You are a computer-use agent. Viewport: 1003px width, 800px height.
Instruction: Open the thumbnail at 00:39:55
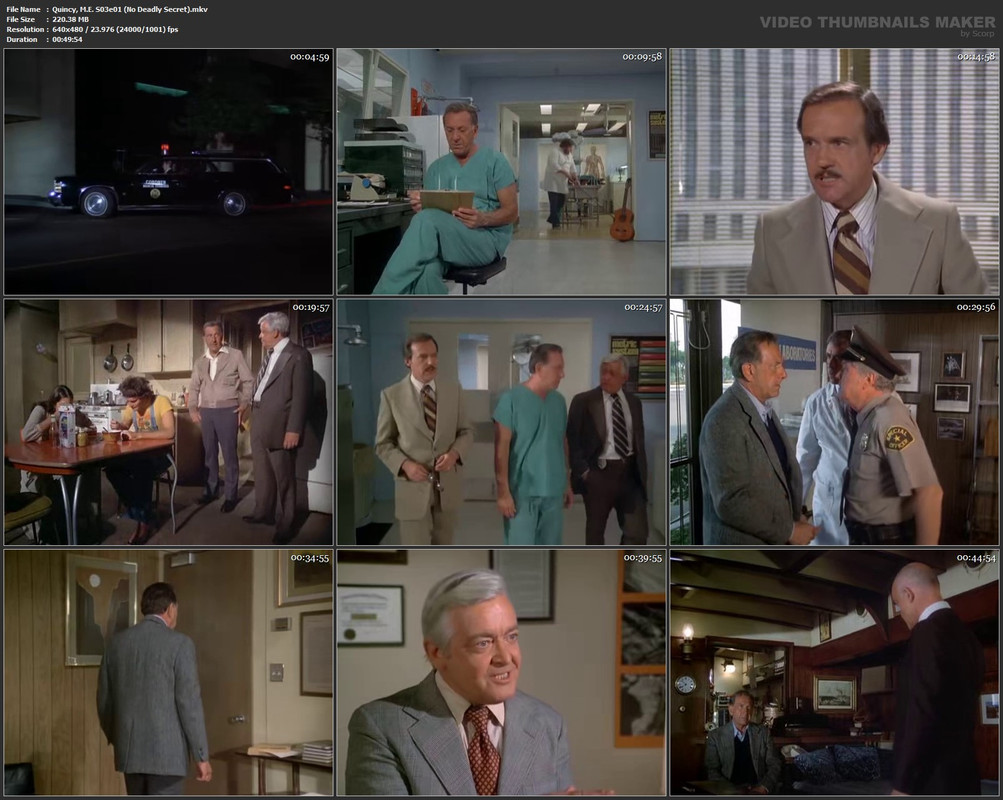click(502, 673)
